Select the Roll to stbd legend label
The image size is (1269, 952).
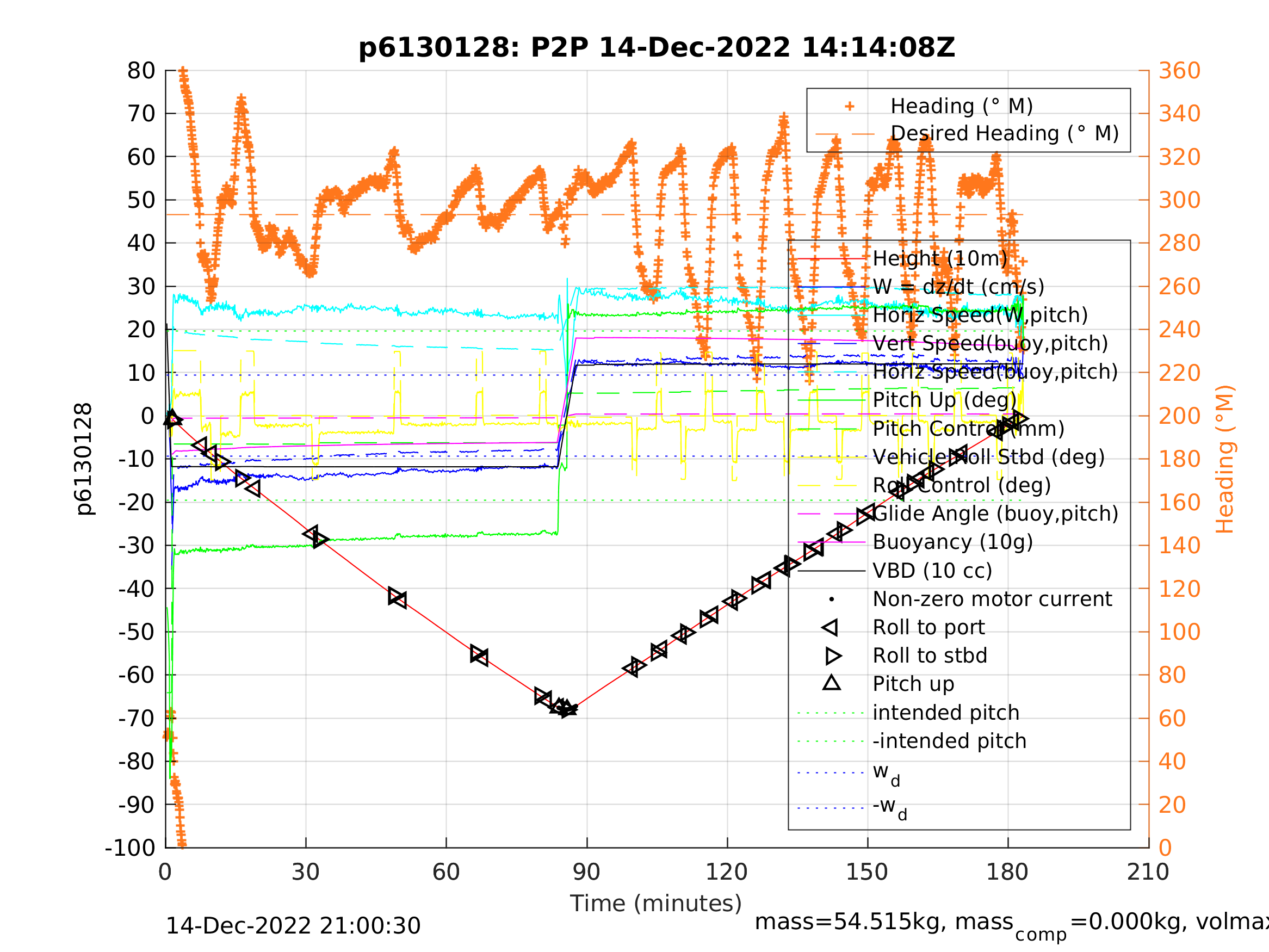point(930,656)
